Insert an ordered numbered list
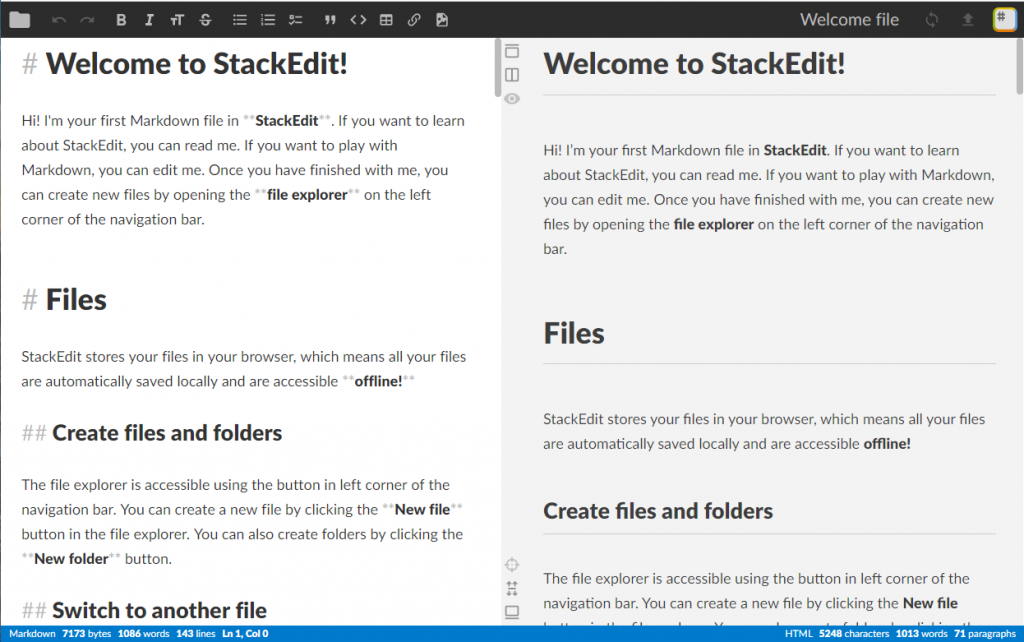This screenshot has width=1024, height=642. pyautogui.click(x=268, y=20)
